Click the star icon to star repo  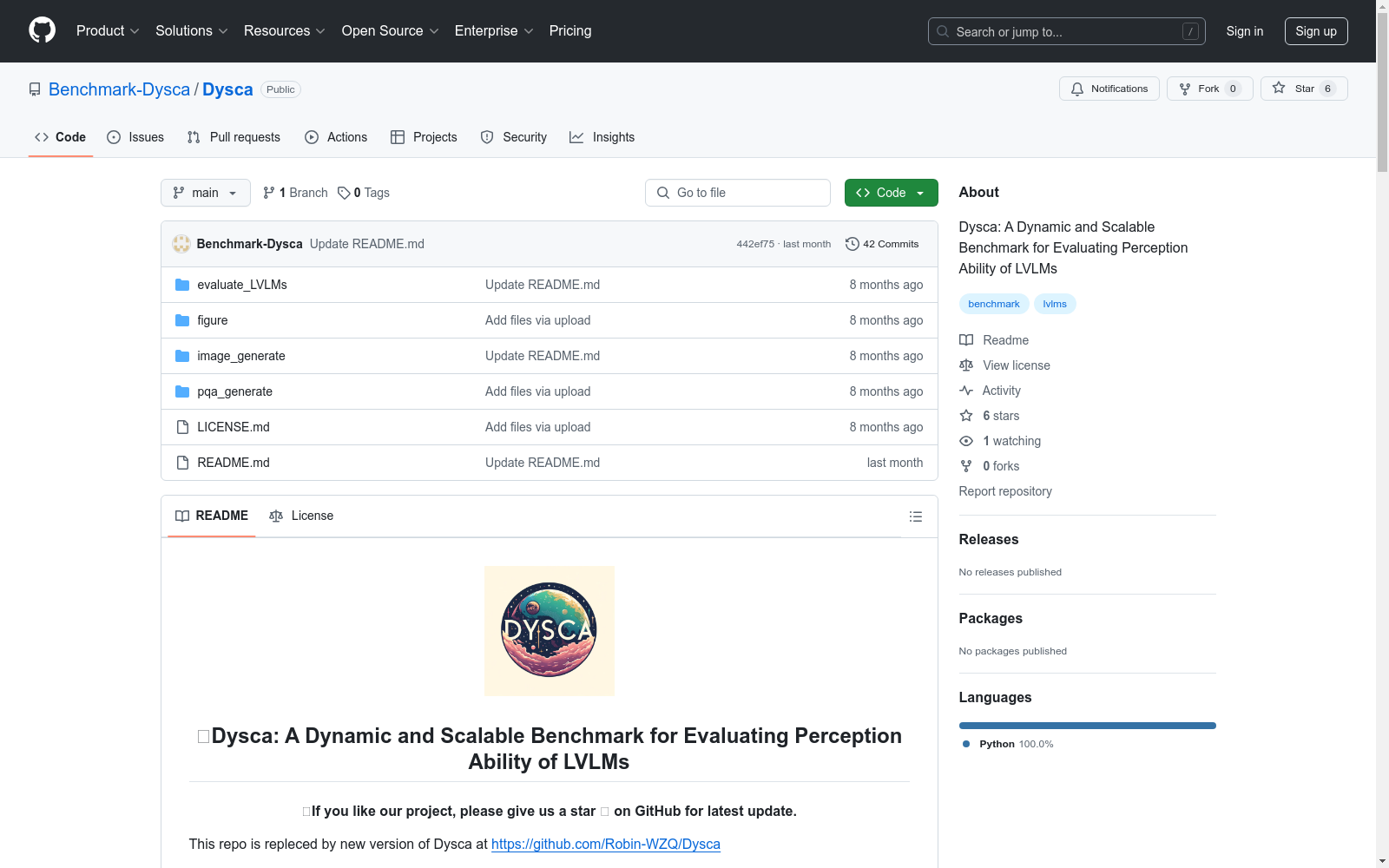point(1279,88)
